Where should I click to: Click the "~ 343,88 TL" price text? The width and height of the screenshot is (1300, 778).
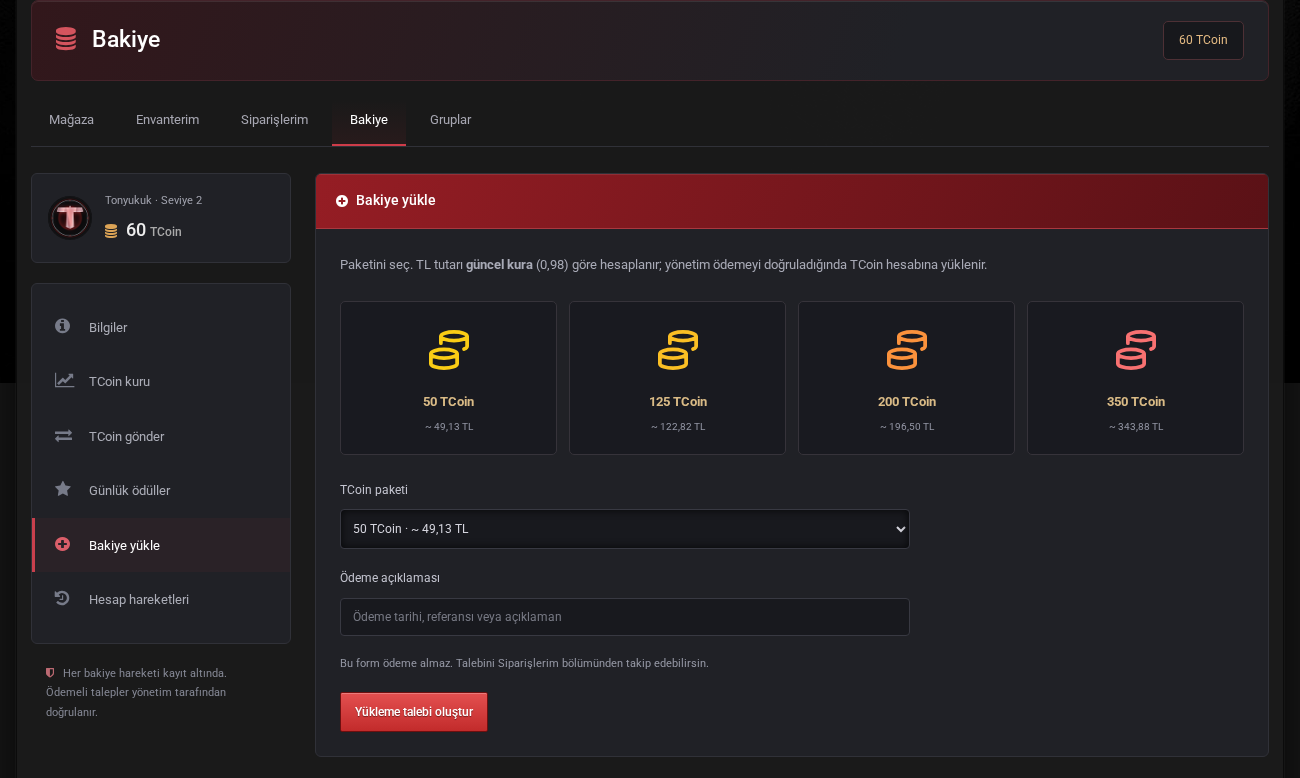click(1136, 426)
